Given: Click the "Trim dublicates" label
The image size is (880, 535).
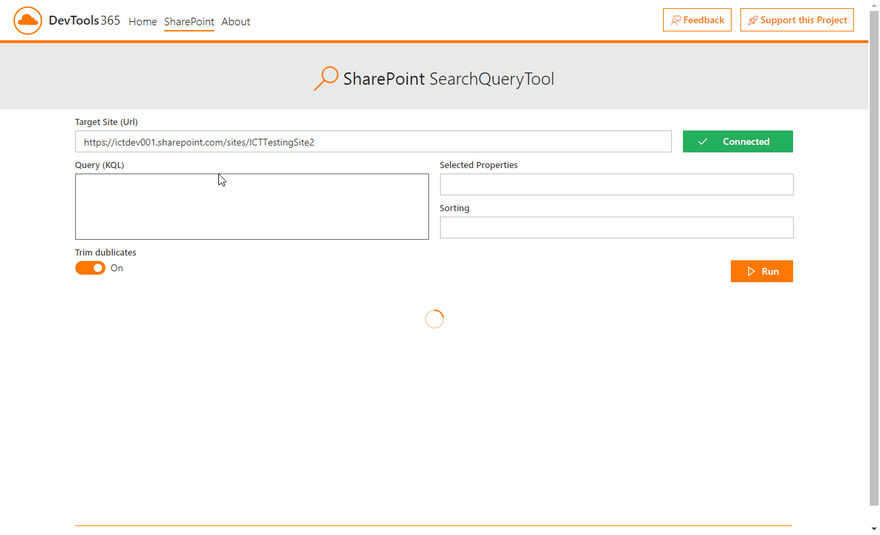Looking at the screenshot, I should tap(106, 253).
